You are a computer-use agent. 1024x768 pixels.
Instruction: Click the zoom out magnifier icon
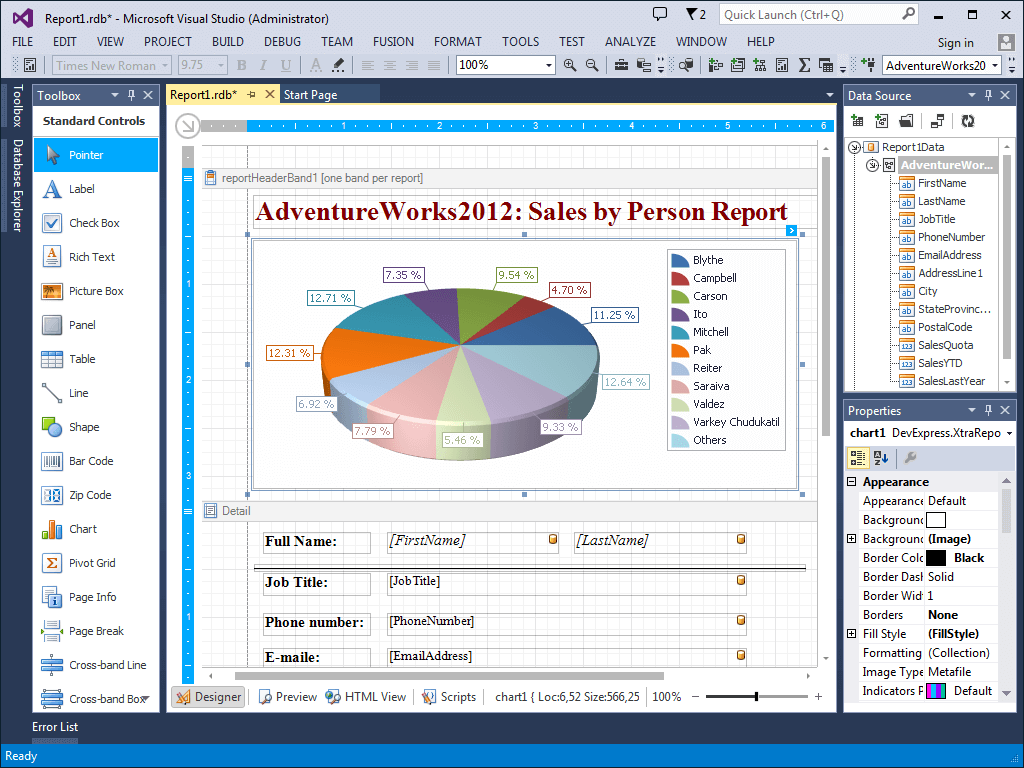coord(592,65)
